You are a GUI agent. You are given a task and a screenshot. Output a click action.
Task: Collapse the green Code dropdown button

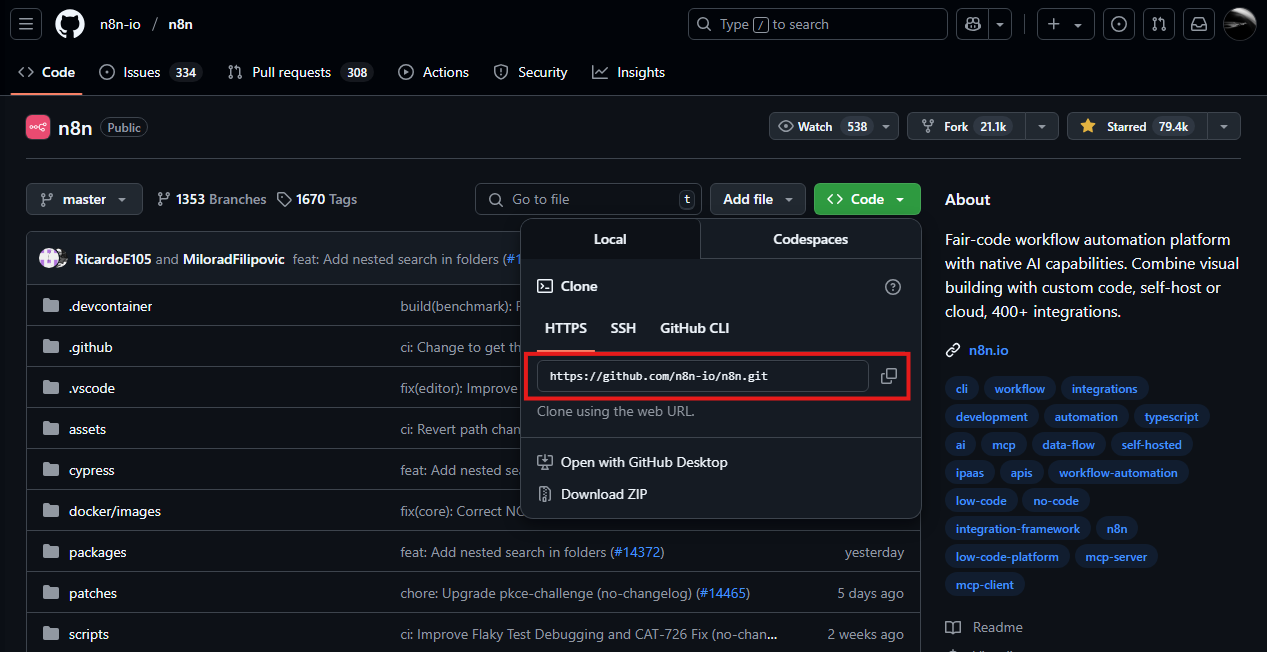pyautogui.click(x=867, y=199)
